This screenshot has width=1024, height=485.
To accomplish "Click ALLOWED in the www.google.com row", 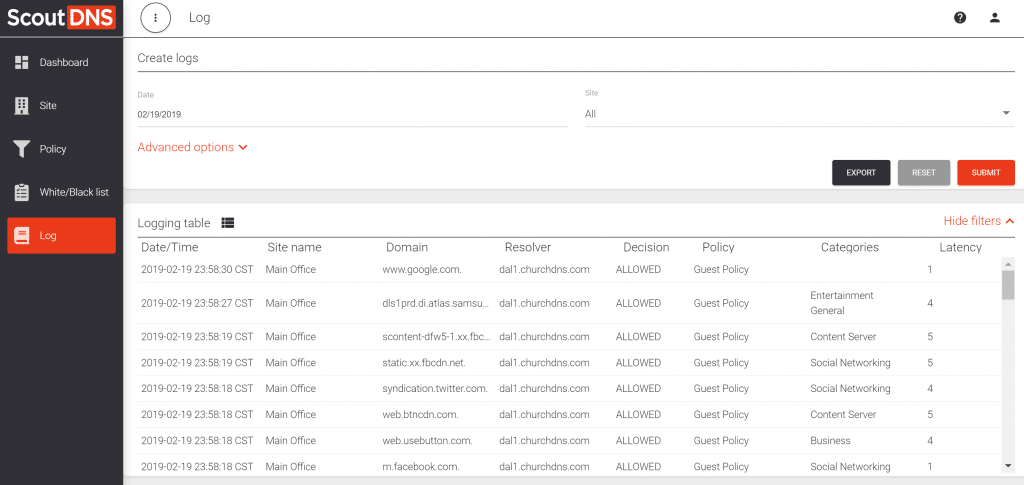I will [x=638, y=270].
